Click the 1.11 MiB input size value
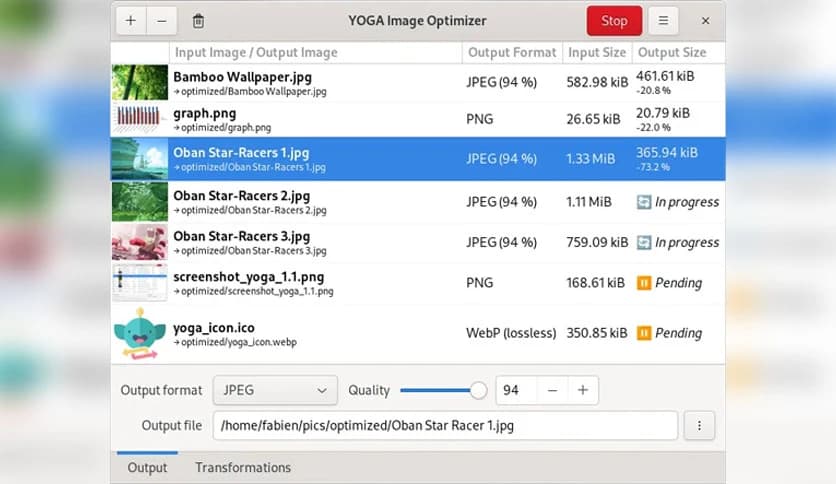Viewport: 836px width, 484px height. [589, 202]
